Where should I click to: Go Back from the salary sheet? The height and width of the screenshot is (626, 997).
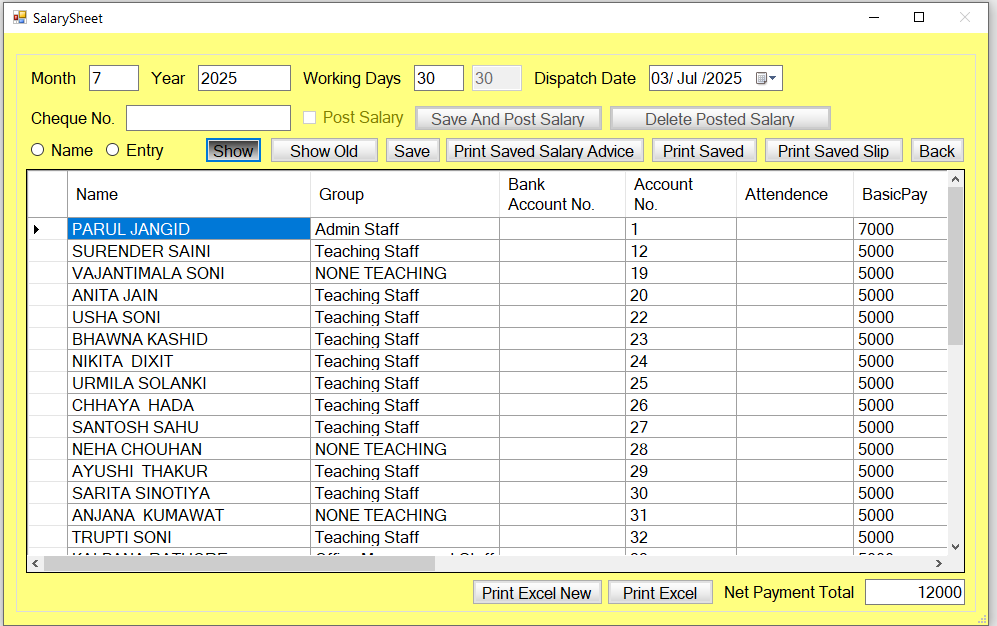[937, 151]
